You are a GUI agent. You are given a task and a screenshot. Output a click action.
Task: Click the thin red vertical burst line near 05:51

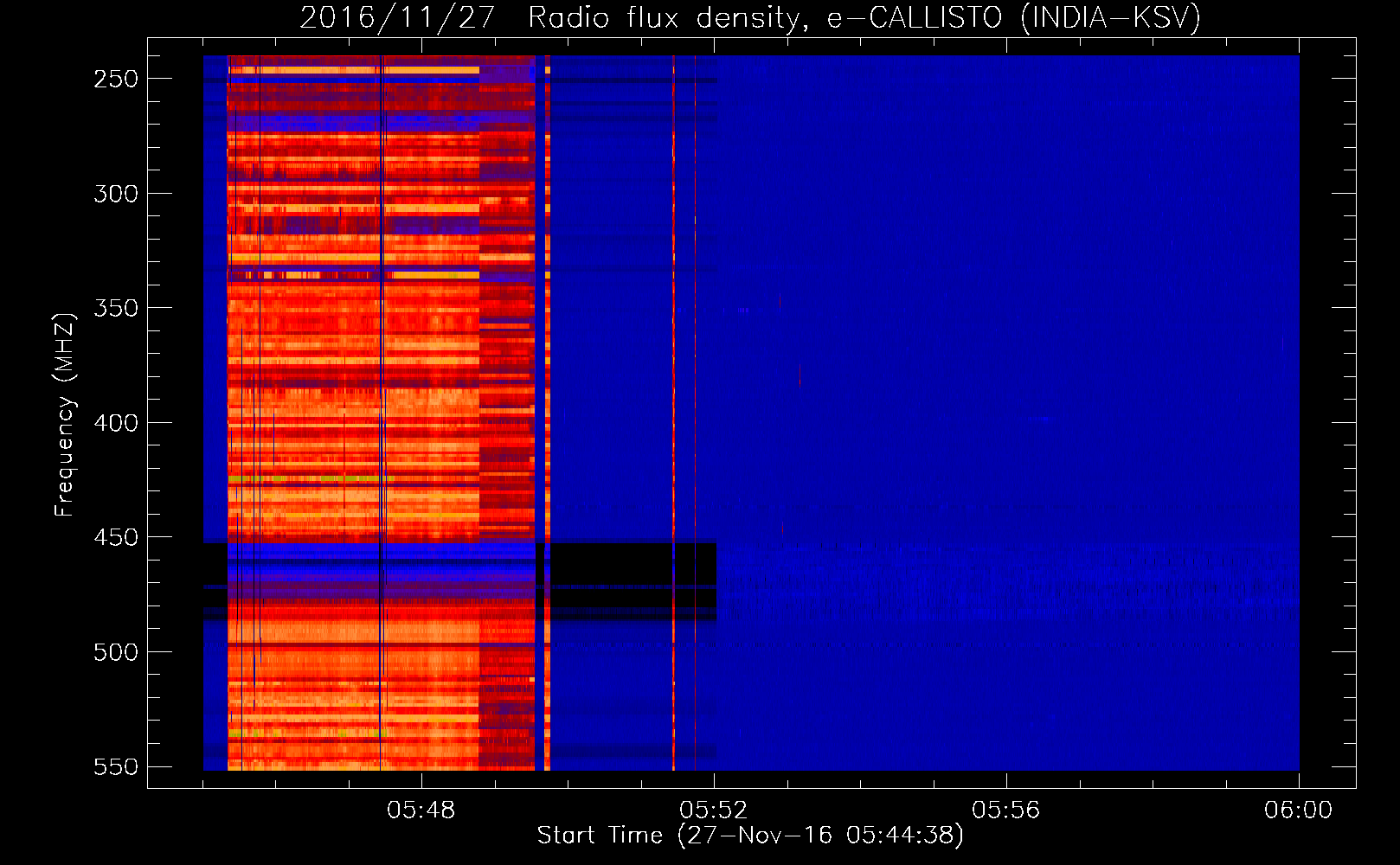(x=673, y=413)
